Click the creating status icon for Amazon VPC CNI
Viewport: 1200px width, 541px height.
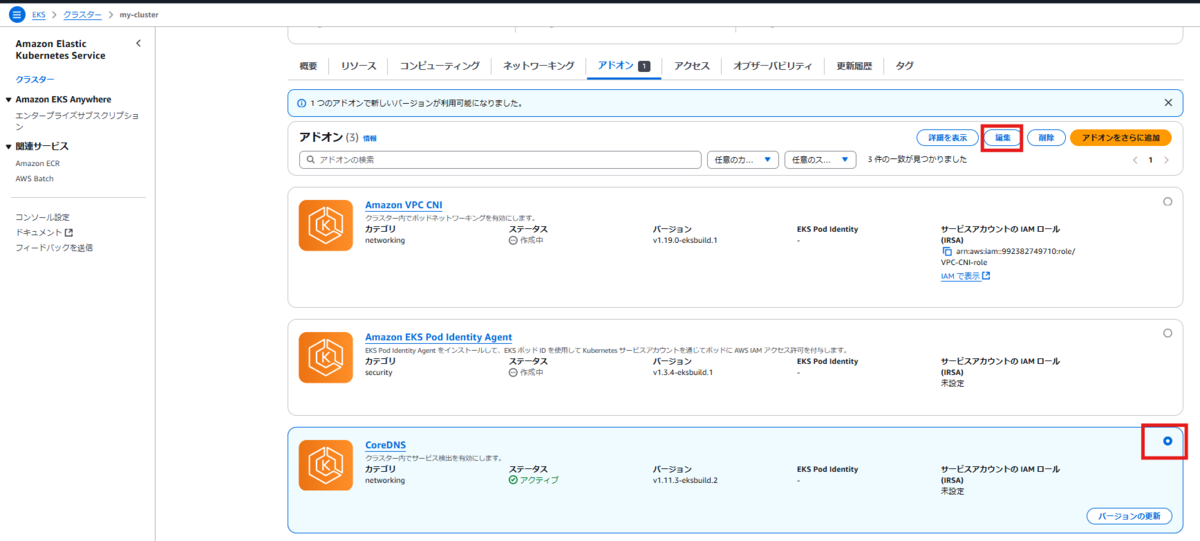click(514, 241)
